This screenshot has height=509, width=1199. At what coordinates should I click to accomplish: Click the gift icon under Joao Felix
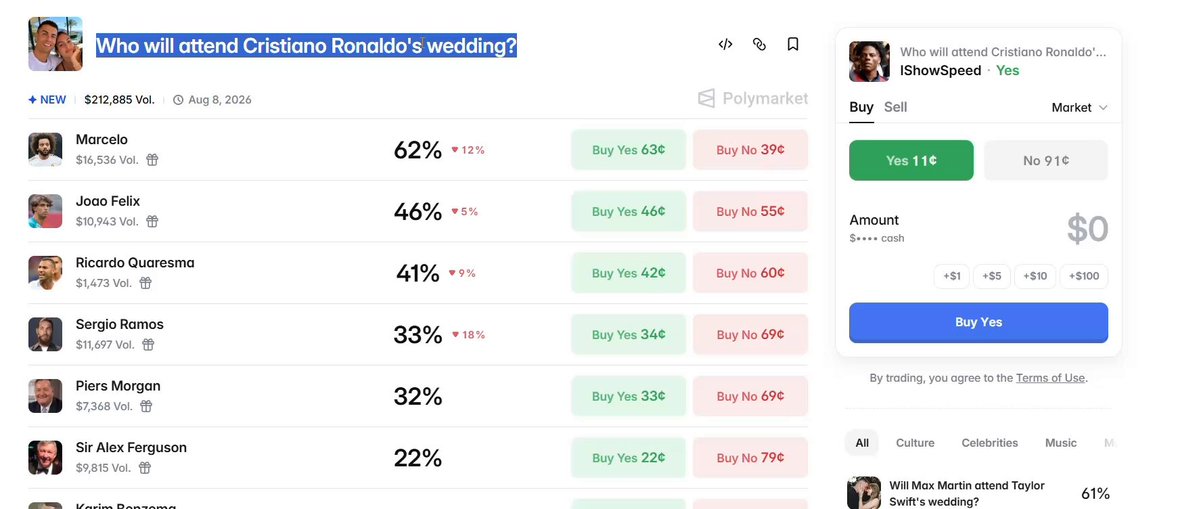[x=152, y=221]
